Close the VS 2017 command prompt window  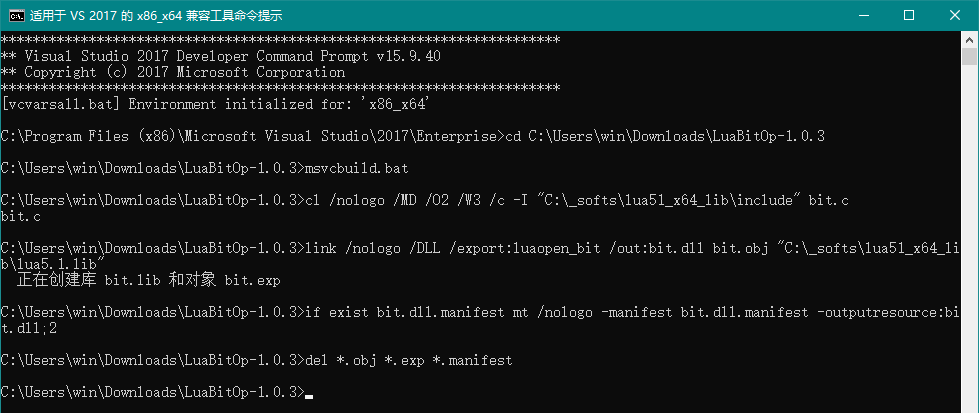click(954, 15)
